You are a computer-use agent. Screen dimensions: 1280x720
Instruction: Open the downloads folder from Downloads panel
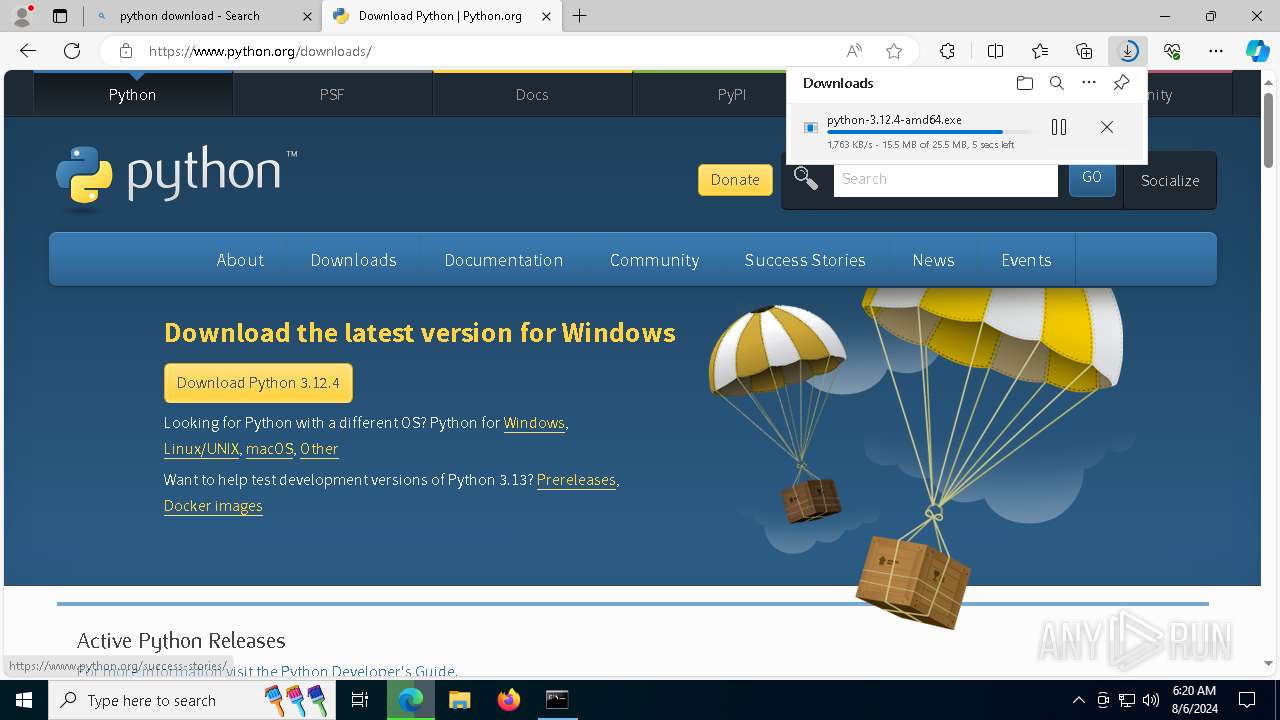click(x=1024, y=83)
